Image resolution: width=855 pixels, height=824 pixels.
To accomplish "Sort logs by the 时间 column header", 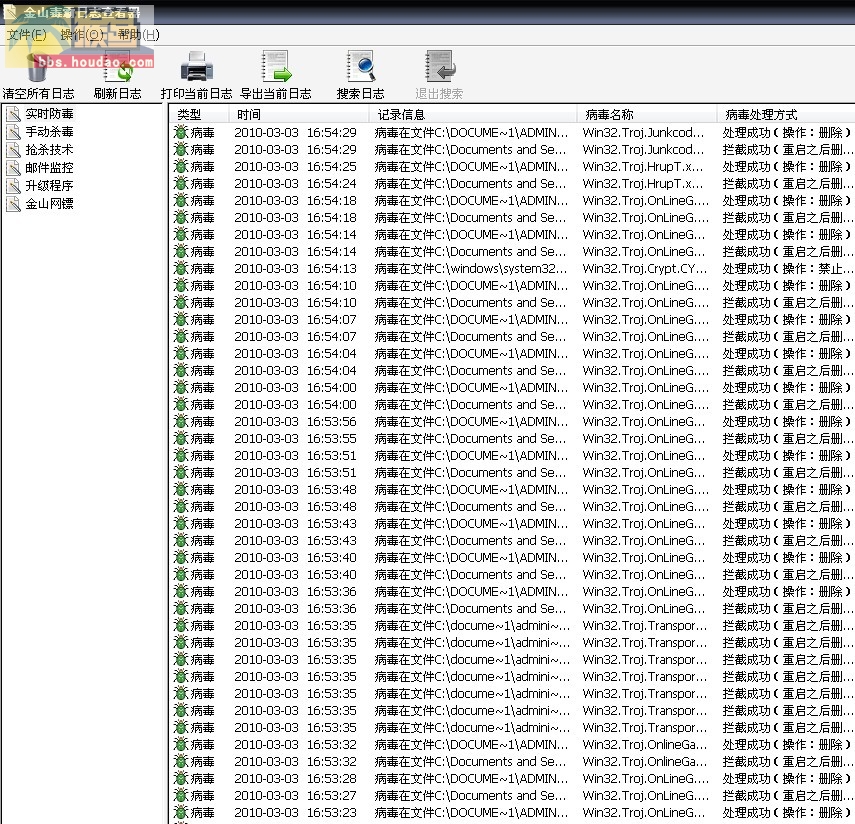I will (x=299, y=115).
